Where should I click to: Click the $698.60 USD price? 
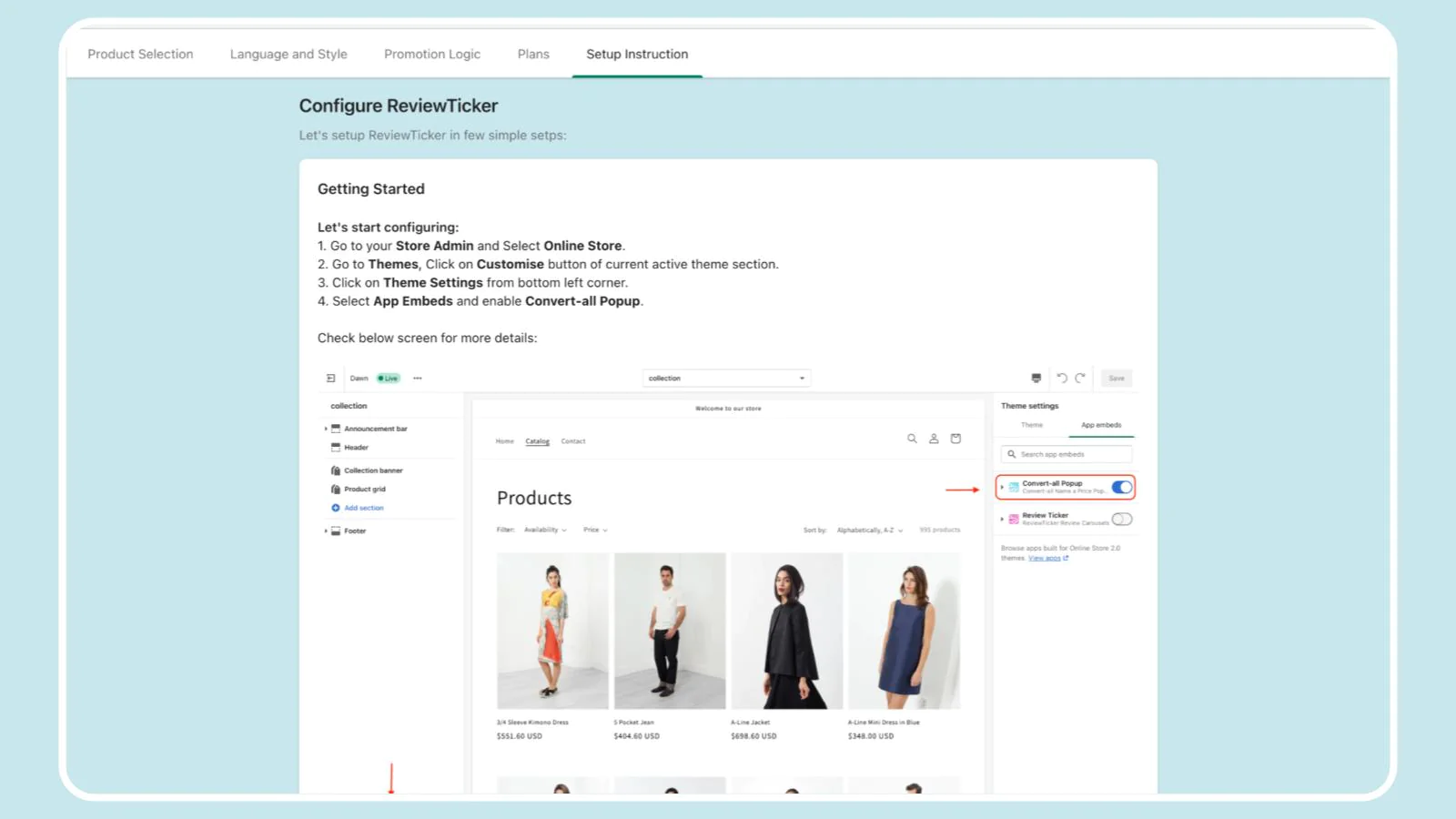coord(753,736)
